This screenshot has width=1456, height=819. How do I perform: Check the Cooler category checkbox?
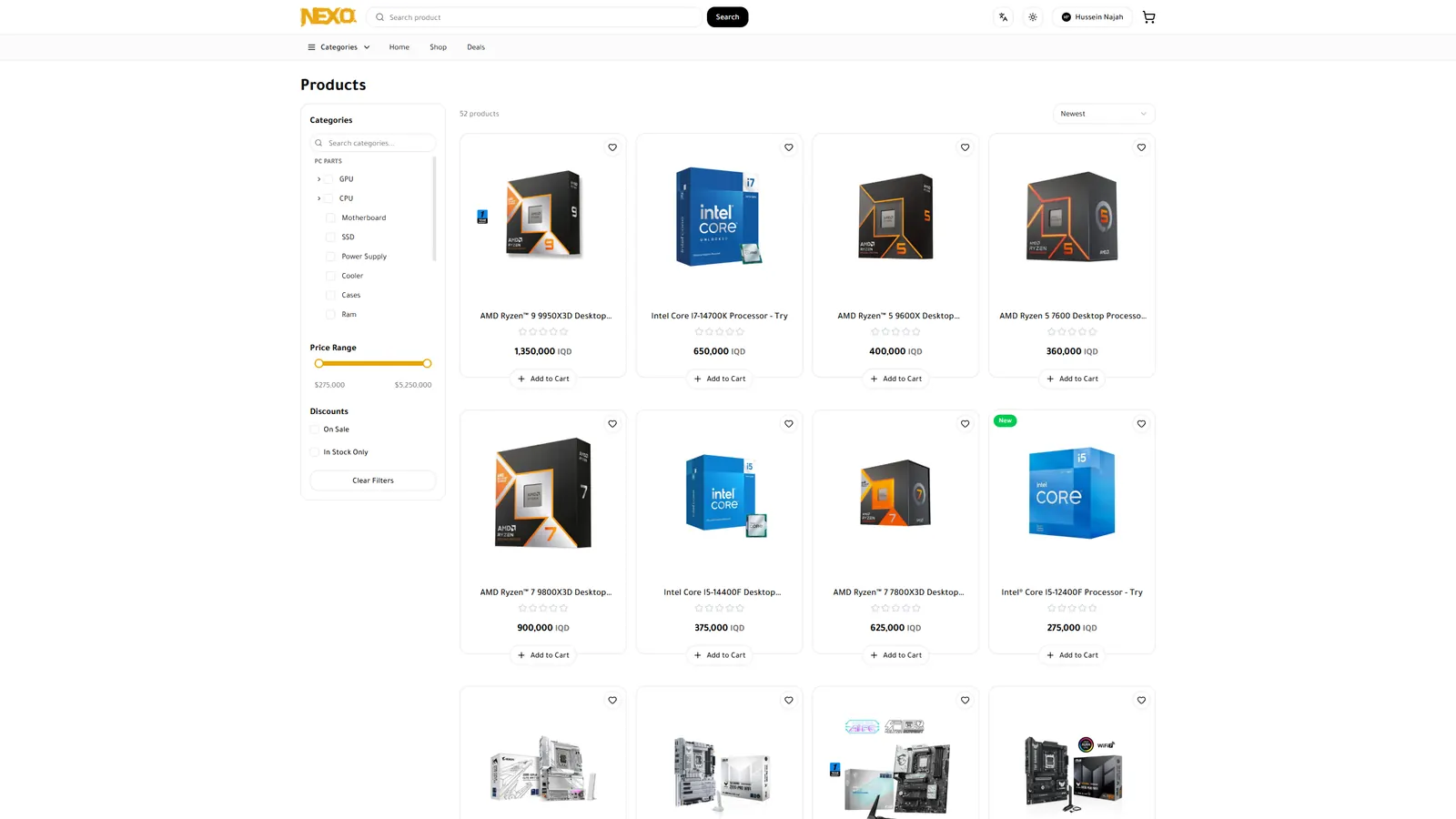coord(330,276)
